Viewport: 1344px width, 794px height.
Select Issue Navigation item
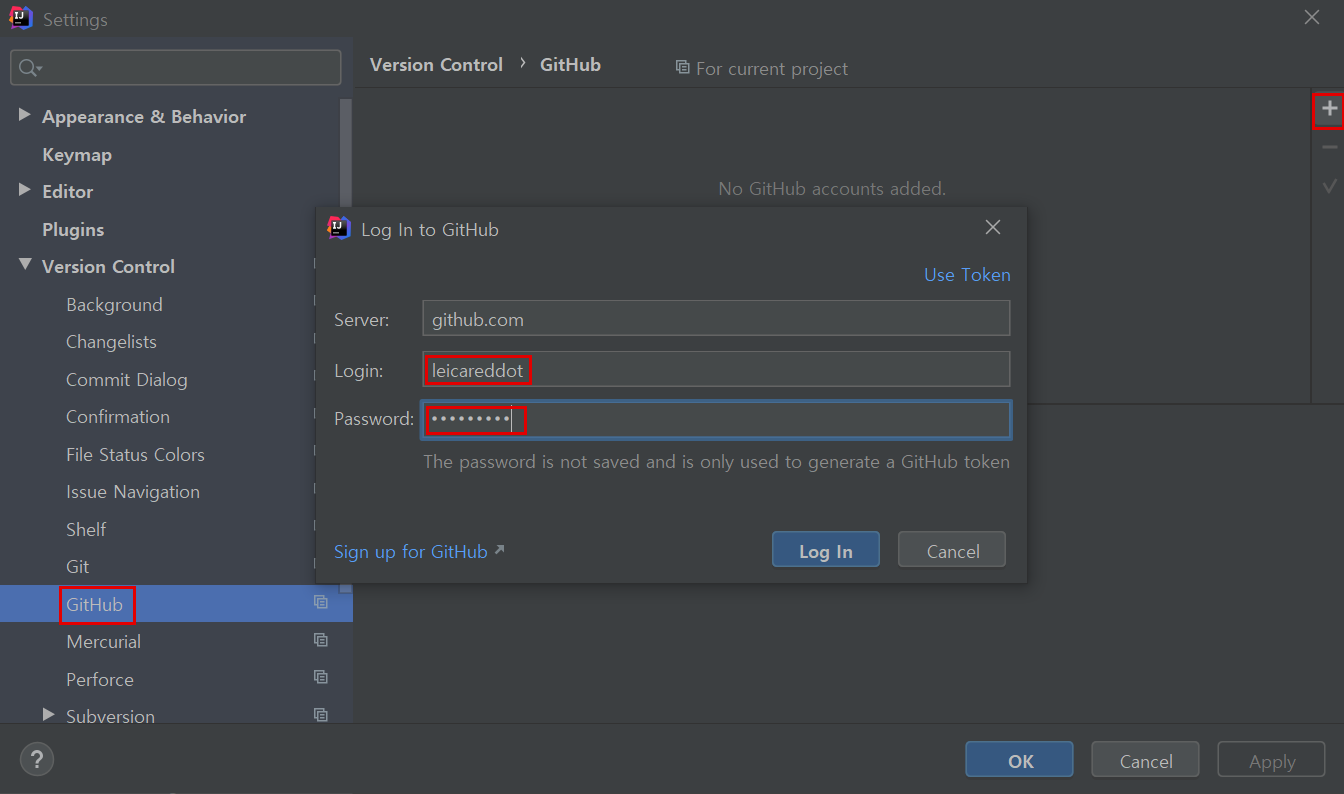133,492
